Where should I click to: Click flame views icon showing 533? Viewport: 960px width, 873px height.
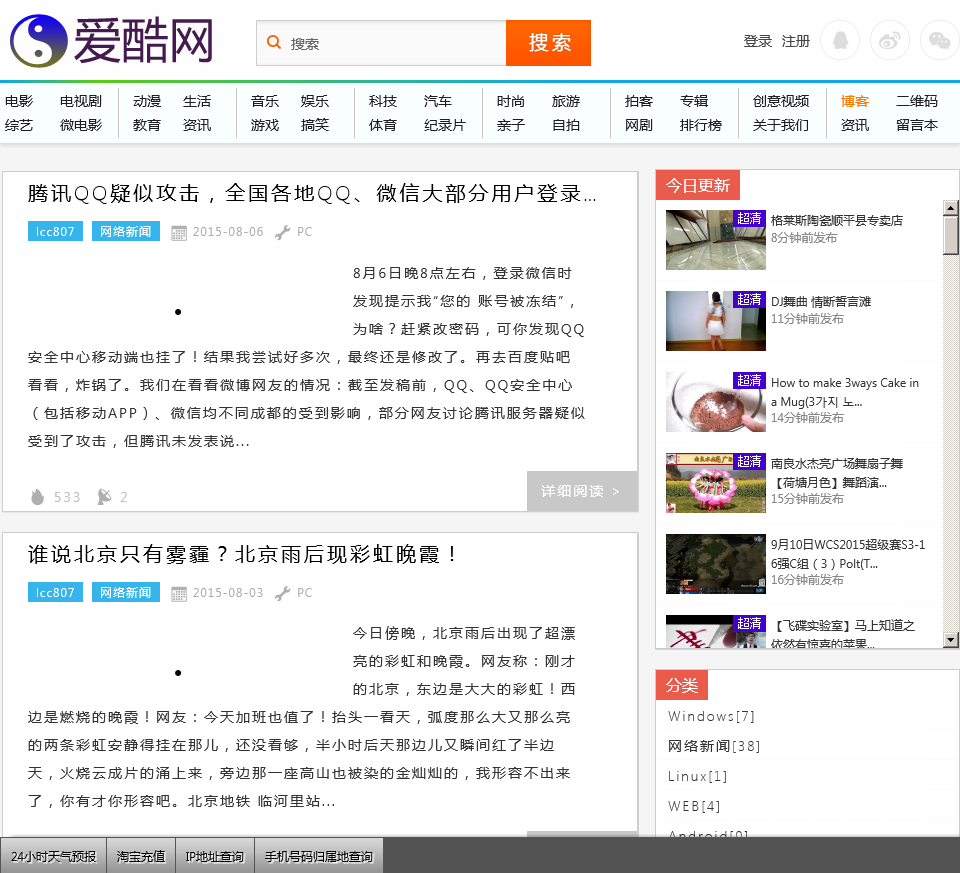tap(38, 497)
